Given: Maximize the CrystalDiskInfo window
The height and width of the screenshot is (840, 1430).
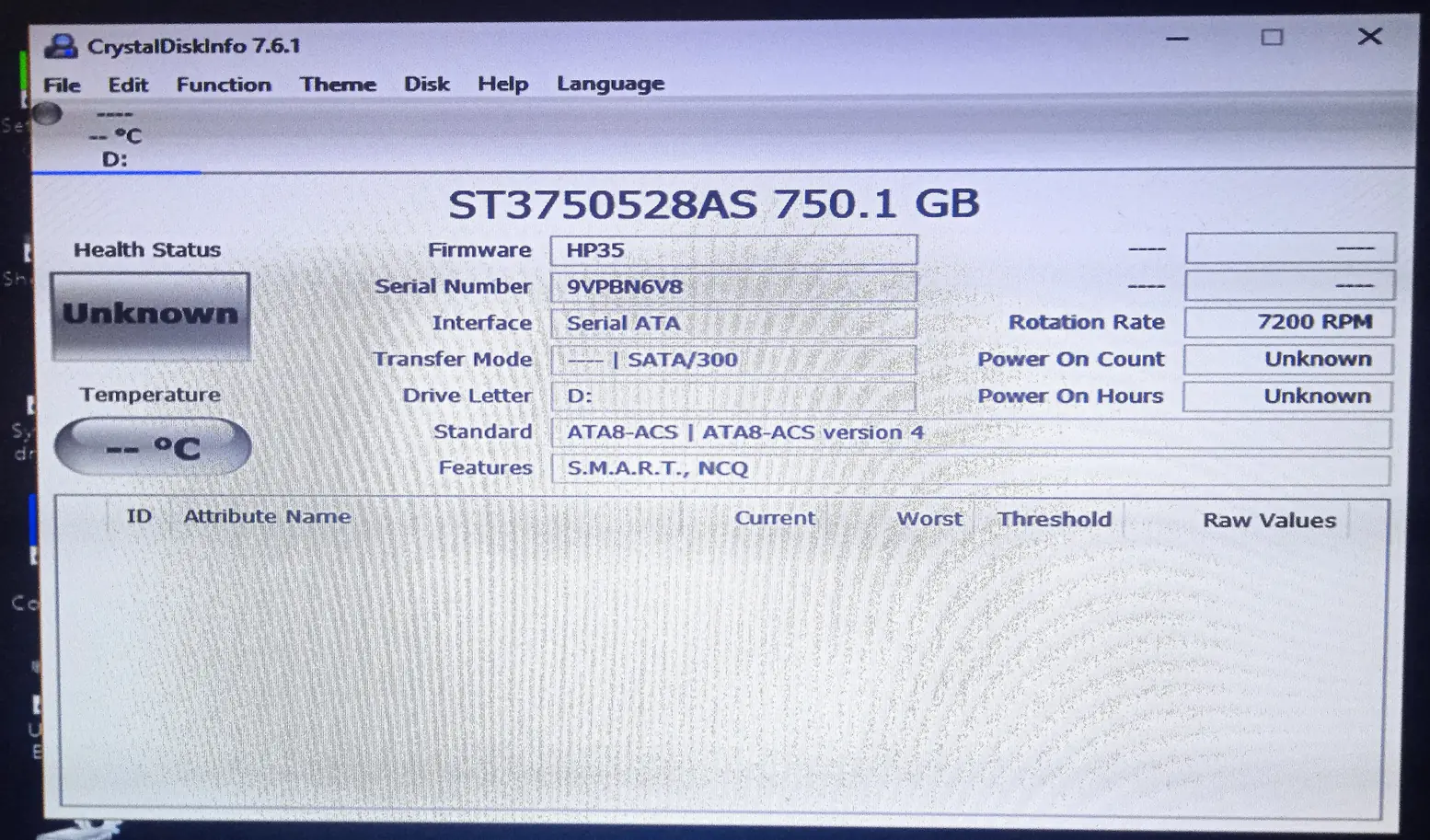Looking at the screenshot, I should 1272,38.
